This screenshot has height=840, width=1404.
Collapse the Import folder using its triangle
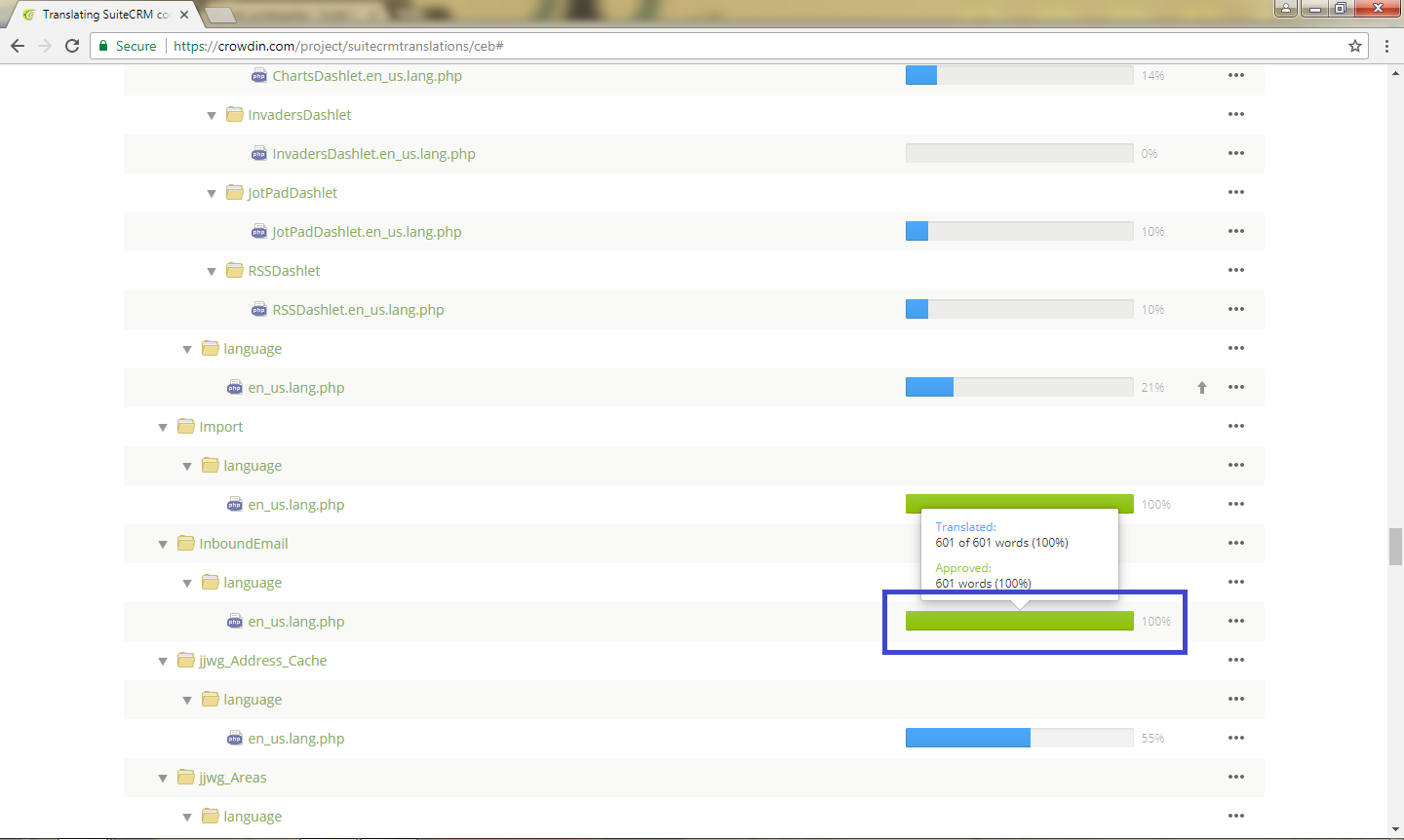pos(163,427)
